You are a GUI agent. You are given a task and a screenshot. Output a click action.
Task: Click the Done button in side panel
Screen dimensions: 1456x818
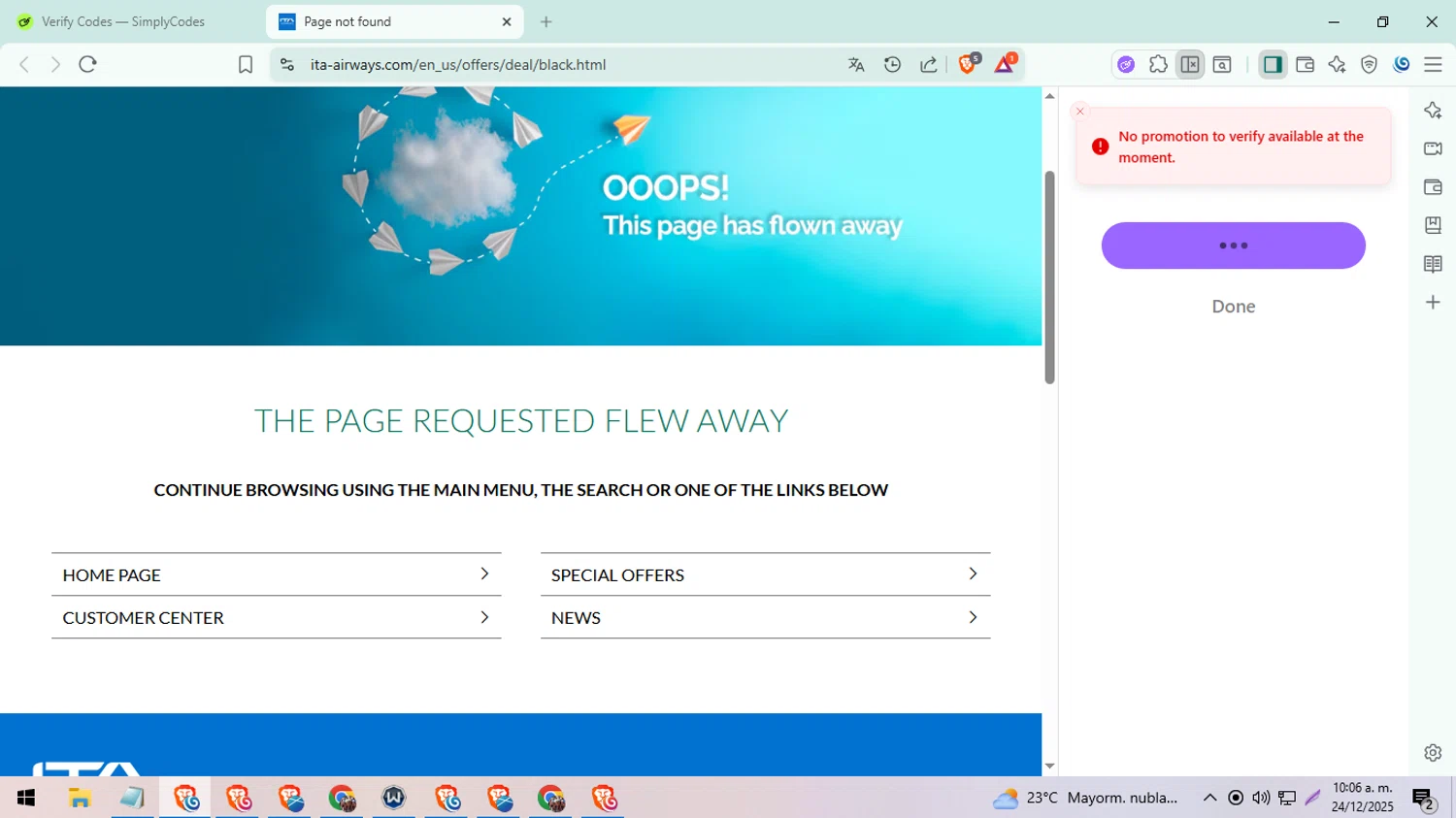[1233, 307]
